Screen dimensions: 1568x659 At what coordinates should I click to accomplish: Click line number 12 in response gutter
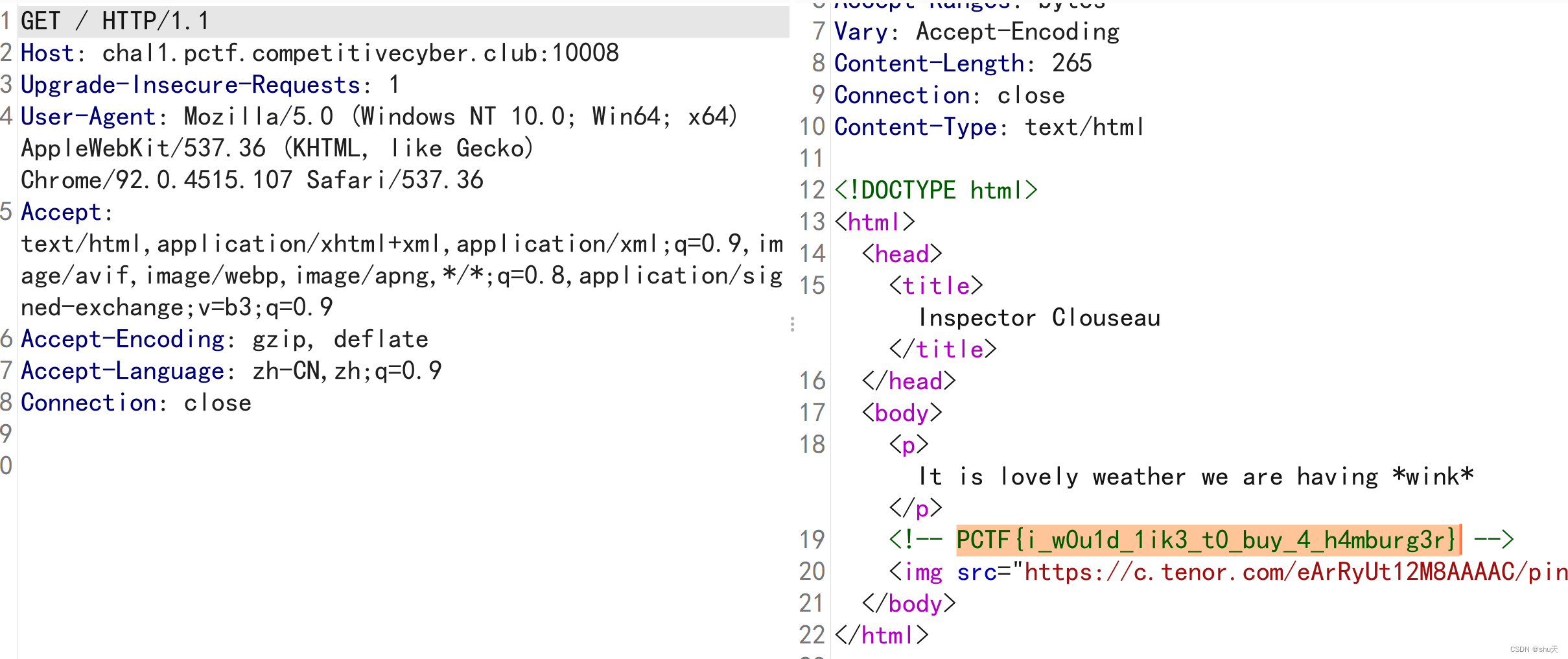[812, 191]
